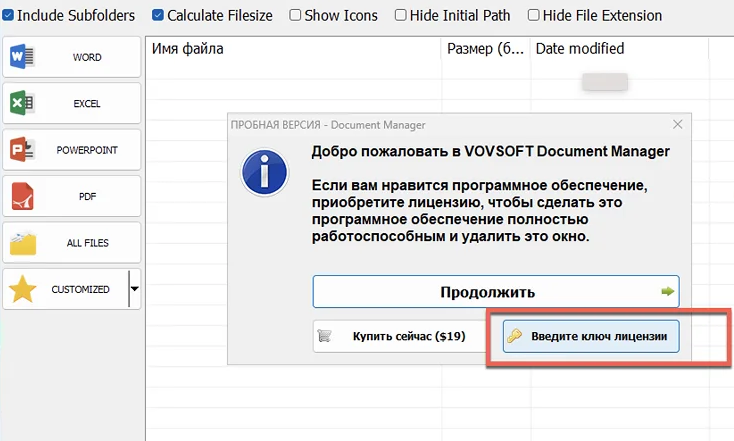Screen dimensions: 734x441
Task: Enable the Show Icons checkbox
Action: (295, 15)
